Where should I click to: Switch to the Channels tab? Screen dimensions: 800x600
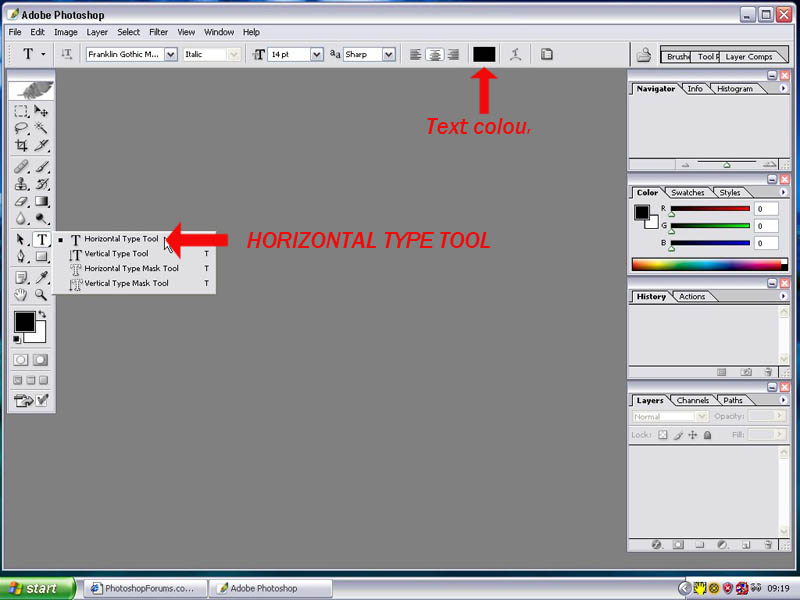[x=692, y=400]
